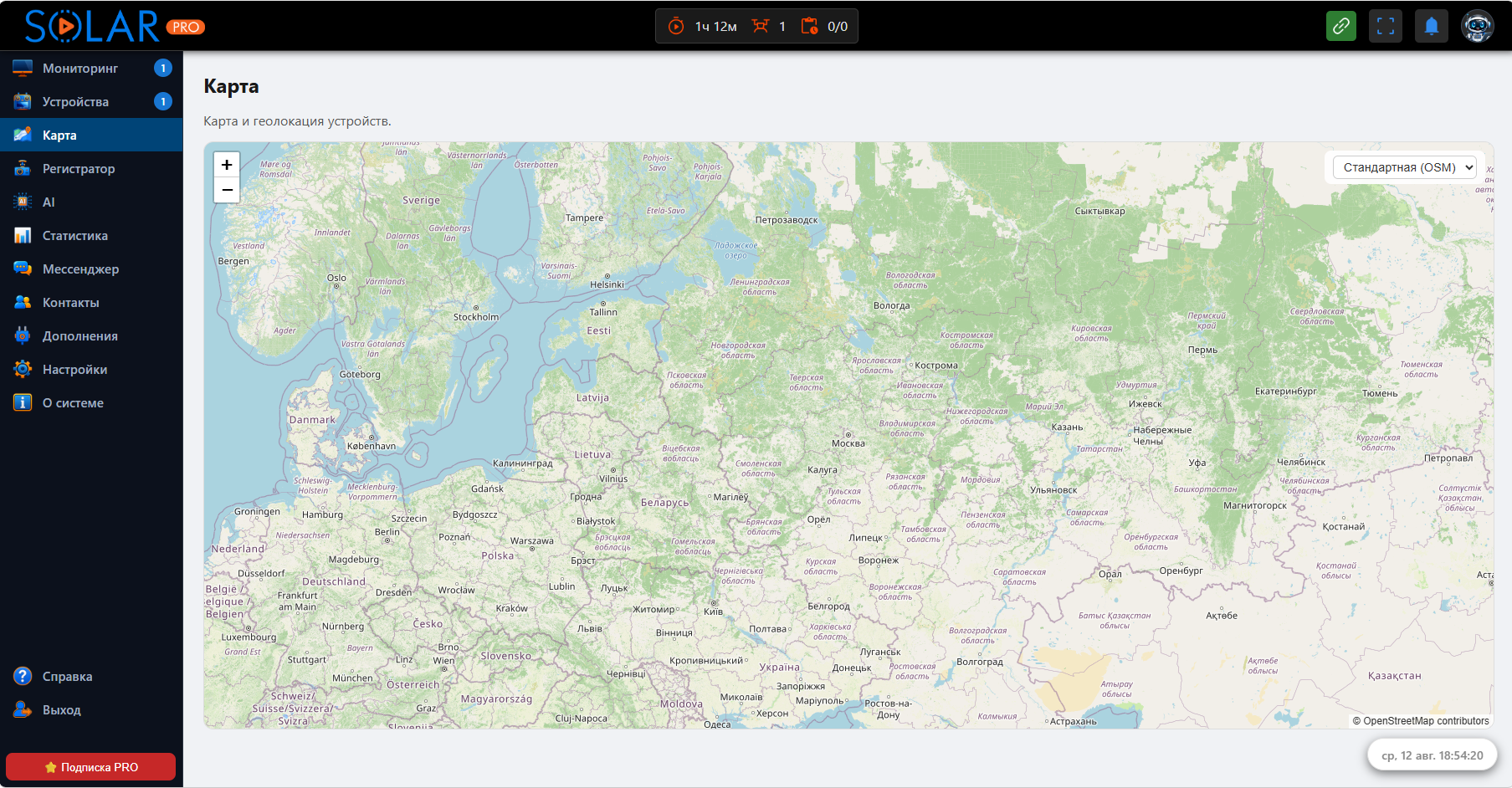
Task: Click the Устройства notification badge
Action: [x=163, y=101]
